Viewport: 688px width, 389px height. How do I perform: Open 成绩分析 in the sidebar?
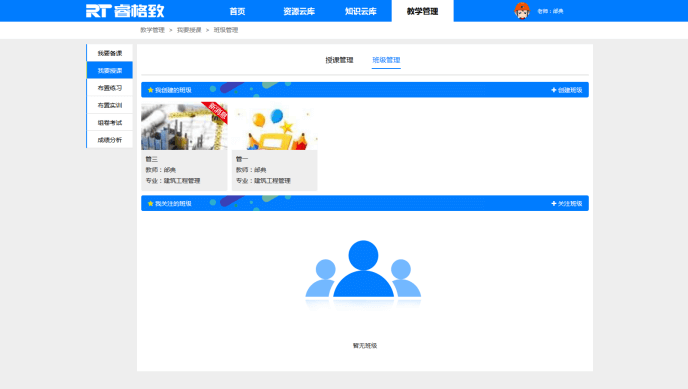(x=110, y=140)
